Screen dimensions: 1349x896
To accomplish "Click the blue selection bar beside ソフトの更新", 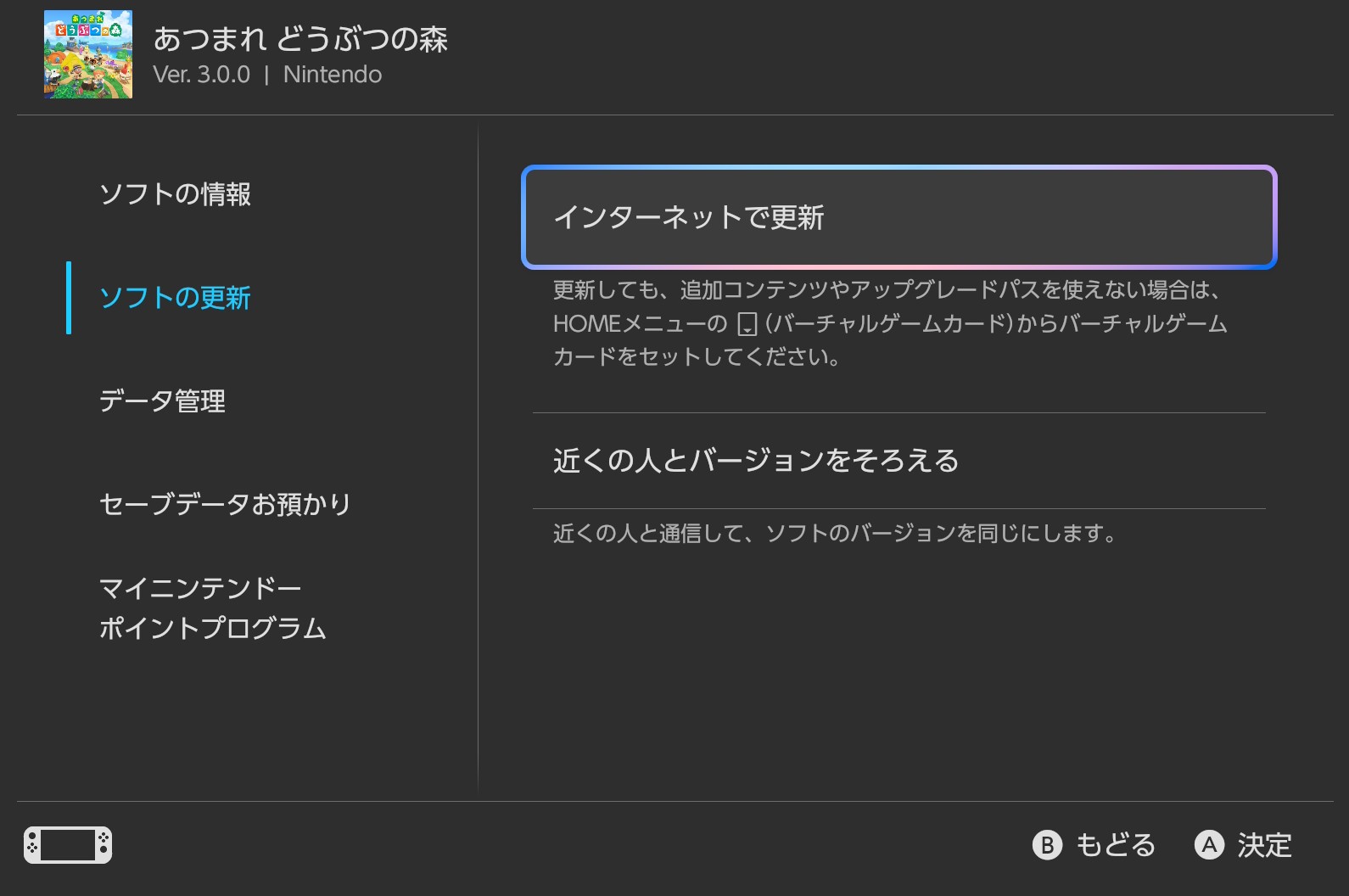I will coord(69,298).
